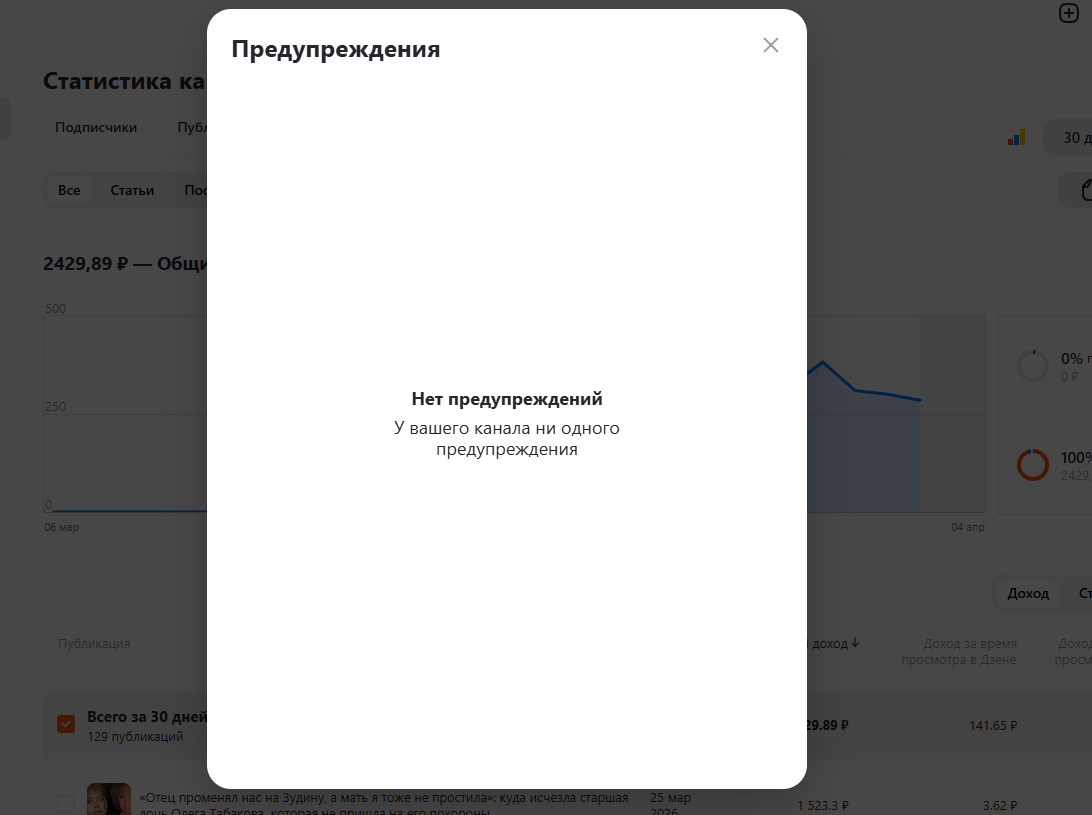Click the 04 апр date label
This screenshot has height=815, width=1092.
[968, 527]
